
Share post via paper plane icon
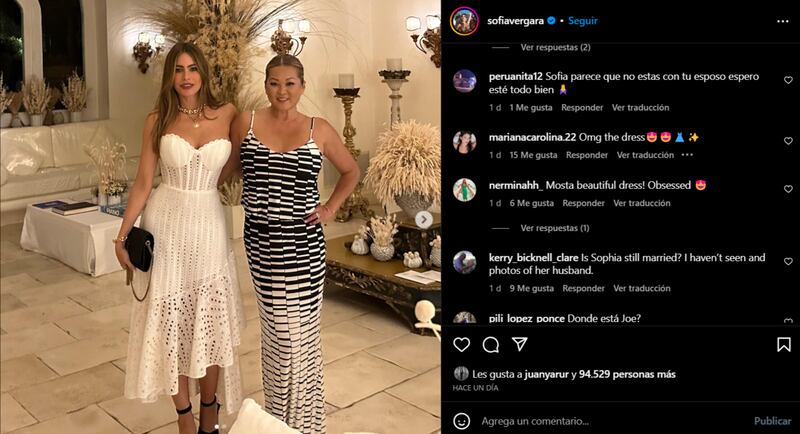[x=519, y=344]
